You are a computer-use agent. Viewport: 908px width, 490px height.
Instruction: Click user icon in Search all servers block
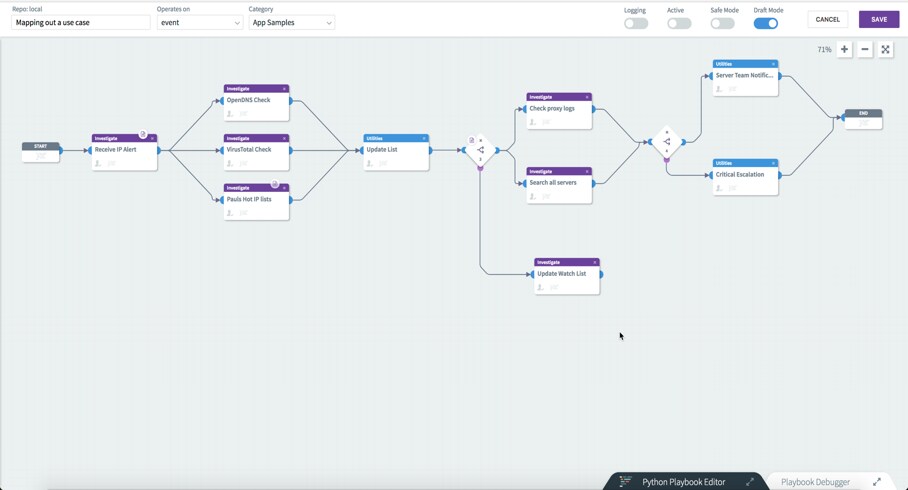point(533,196)
